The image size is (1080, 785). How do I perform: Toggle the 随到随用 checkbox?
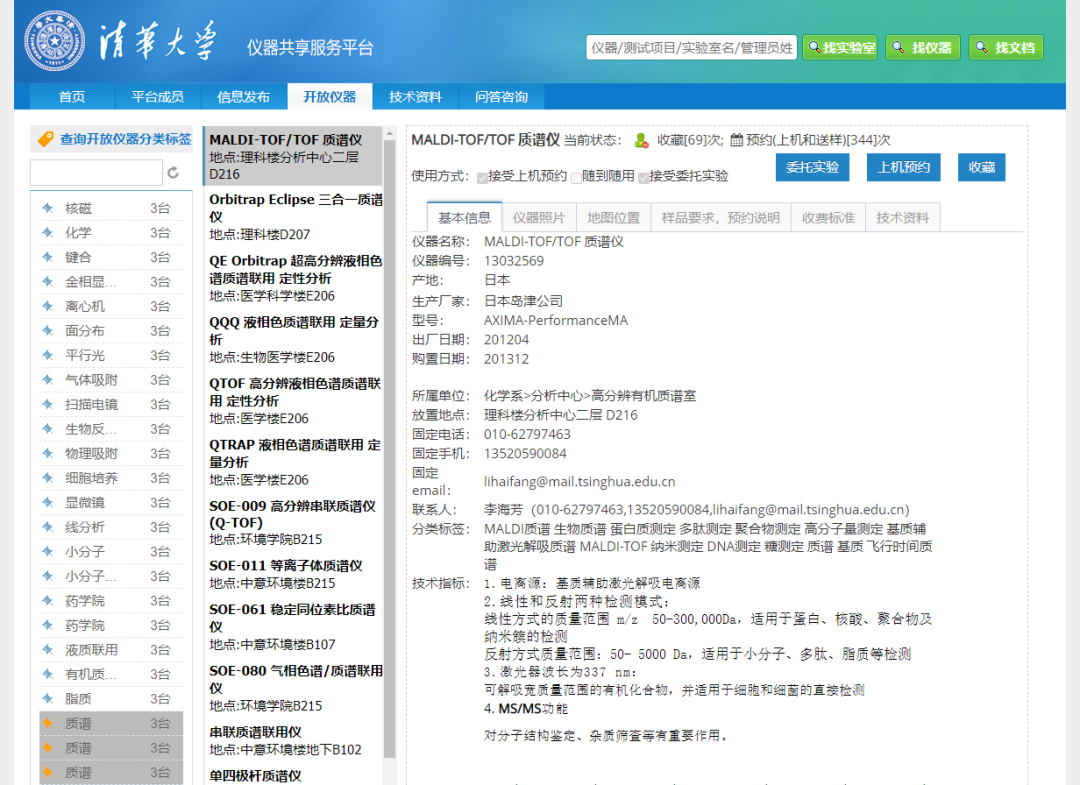click(x=576, y=177)
